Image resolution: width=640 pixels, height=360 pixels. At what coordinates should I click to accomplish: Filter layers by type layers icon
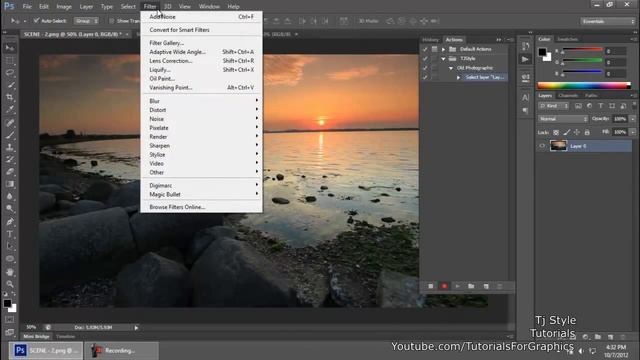point(600,106)
